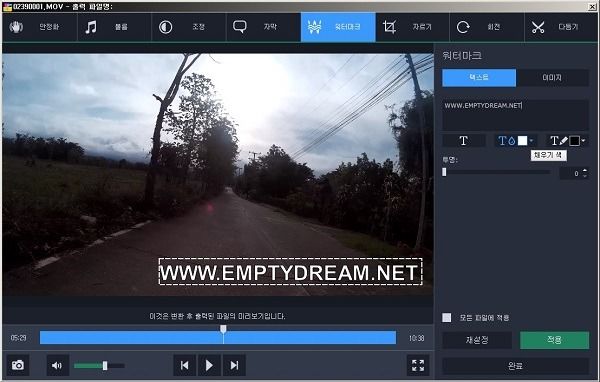Click the 05:29 current time label
Viewport: 600px width, 382px height.
(18, 338)
